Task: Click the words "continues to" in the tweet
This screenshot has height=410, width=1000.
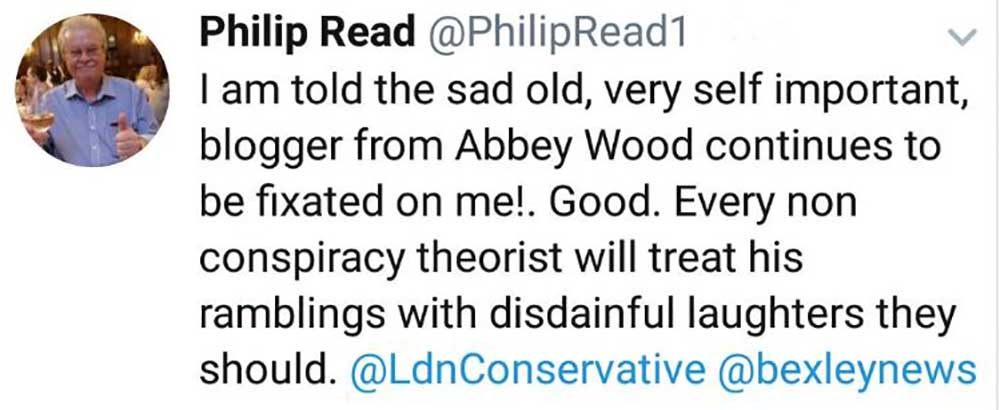Action: coord(835,148)
